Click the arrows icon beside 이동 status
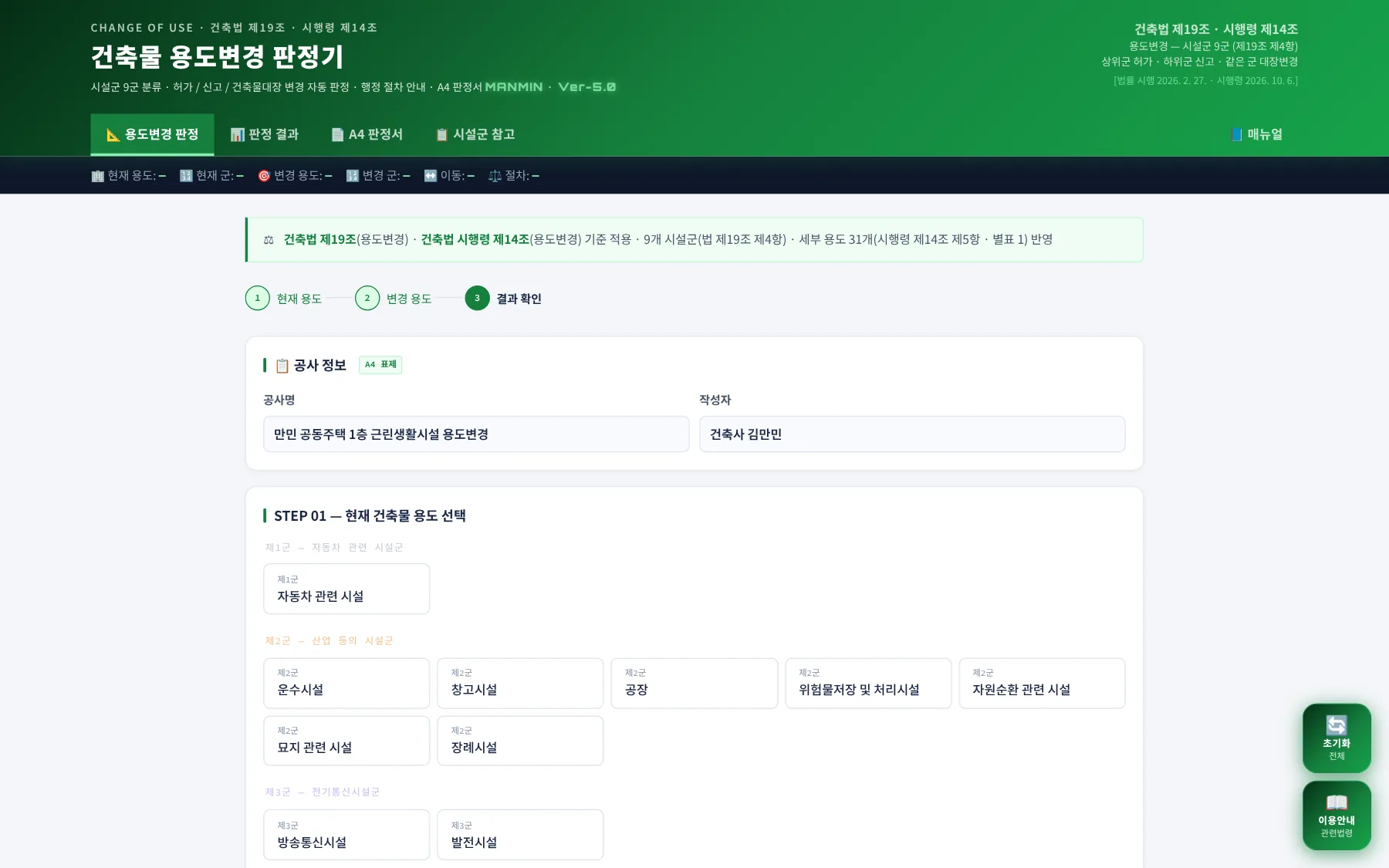1389x868 pixels. pos(431,176)
